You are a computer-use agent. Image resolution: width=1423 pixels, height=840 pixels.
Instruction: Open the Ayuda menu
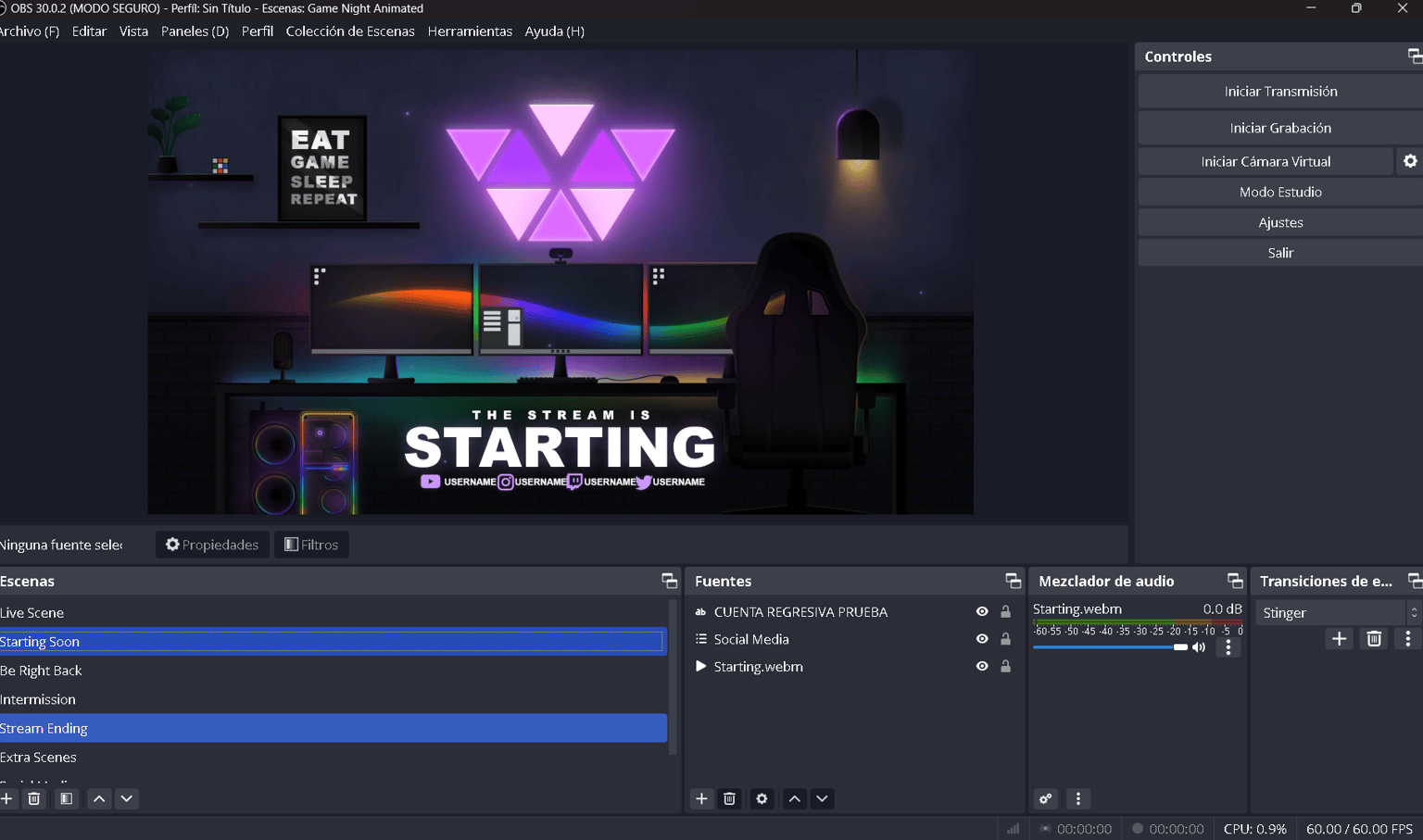[x=554, y=31]
